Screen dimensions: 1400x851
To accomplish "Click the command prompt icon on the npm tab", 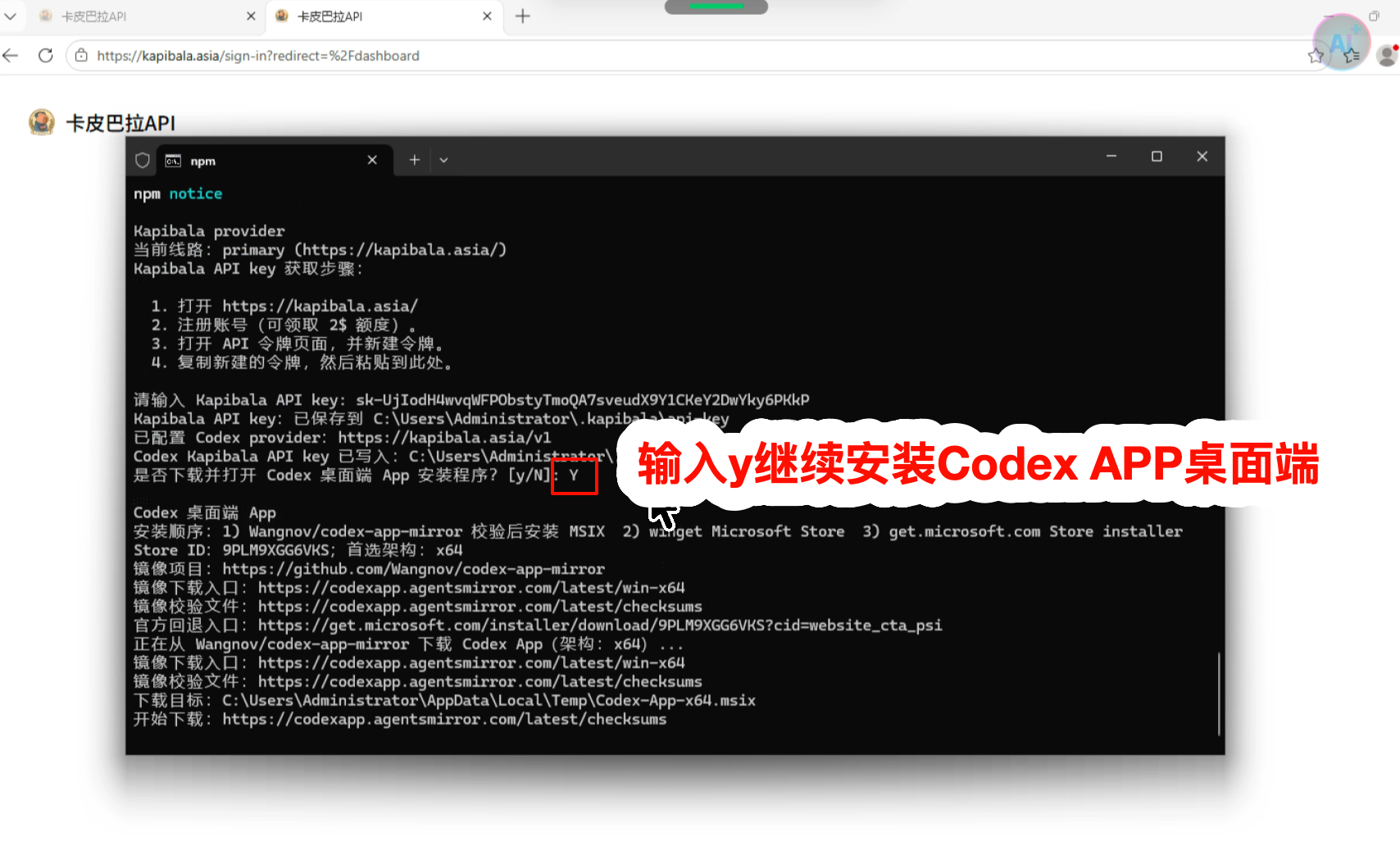I will [173, 161].
